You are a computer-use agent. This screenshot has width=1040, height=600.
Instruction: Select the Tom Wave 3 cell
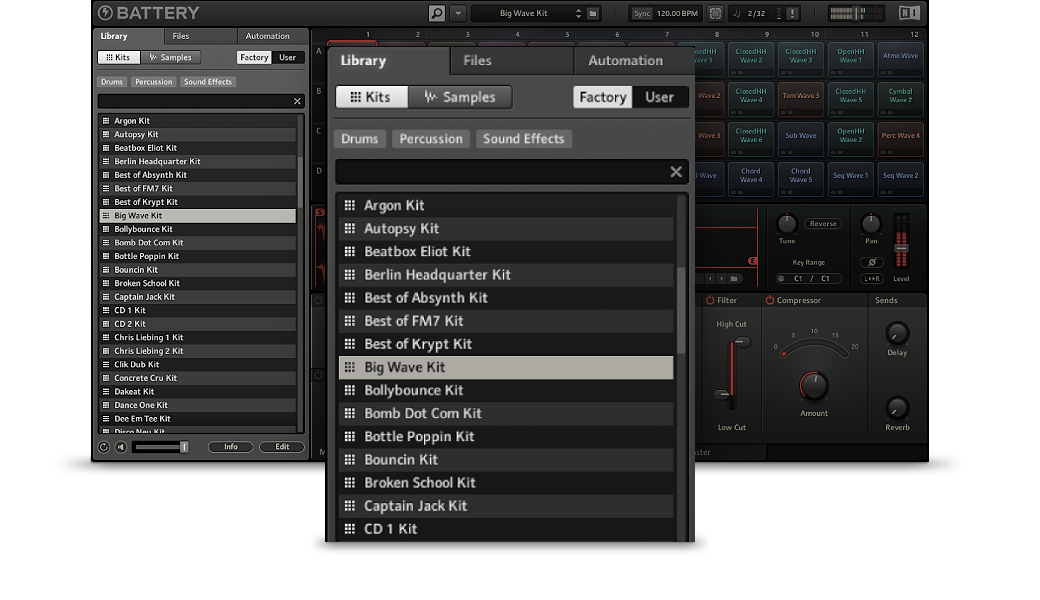[801, 99]
